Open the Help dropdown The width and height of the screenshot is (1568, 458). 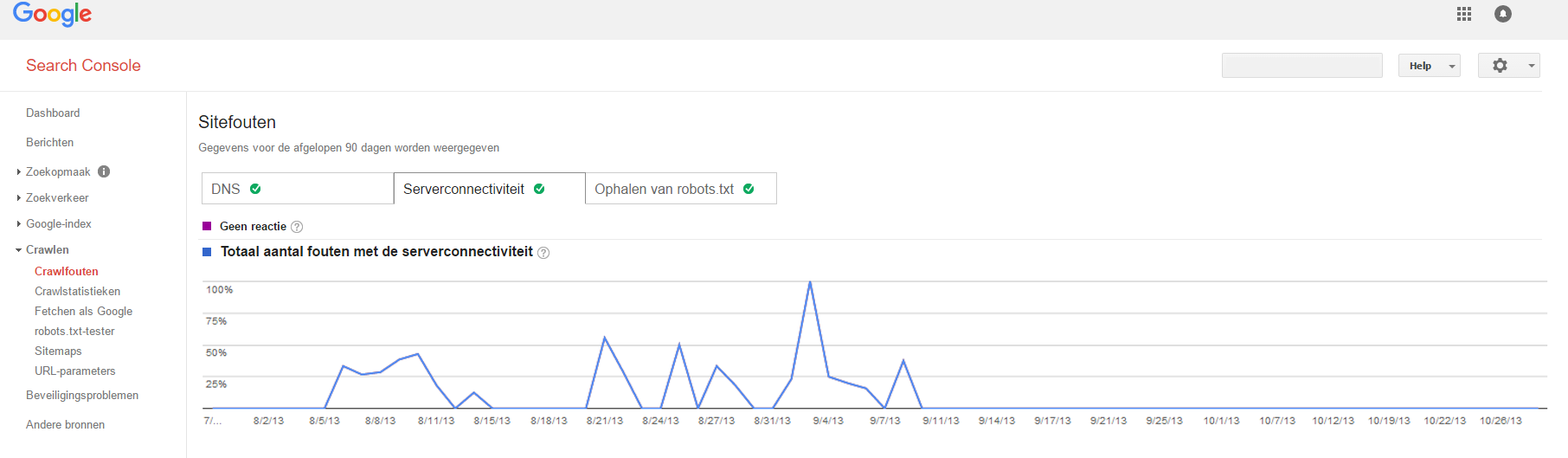click(1429, 66)
